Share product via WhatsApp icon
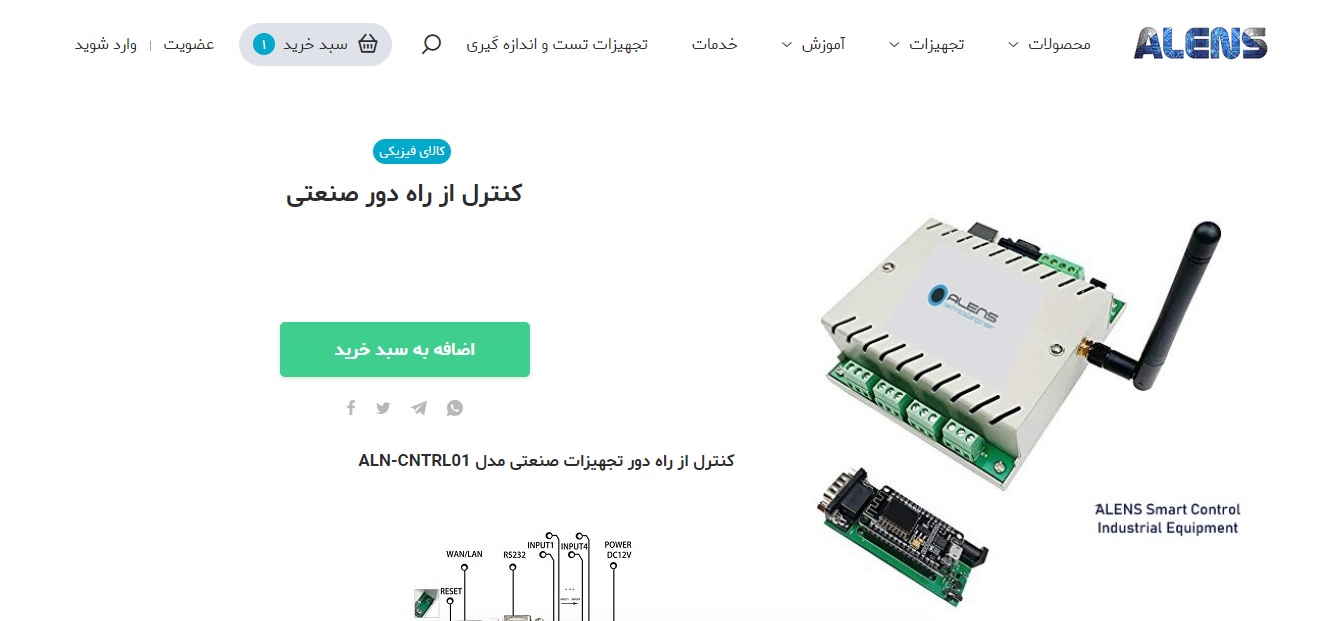Screen dimensions: 1344x621 pyautogui.click(x=455, y=408)
